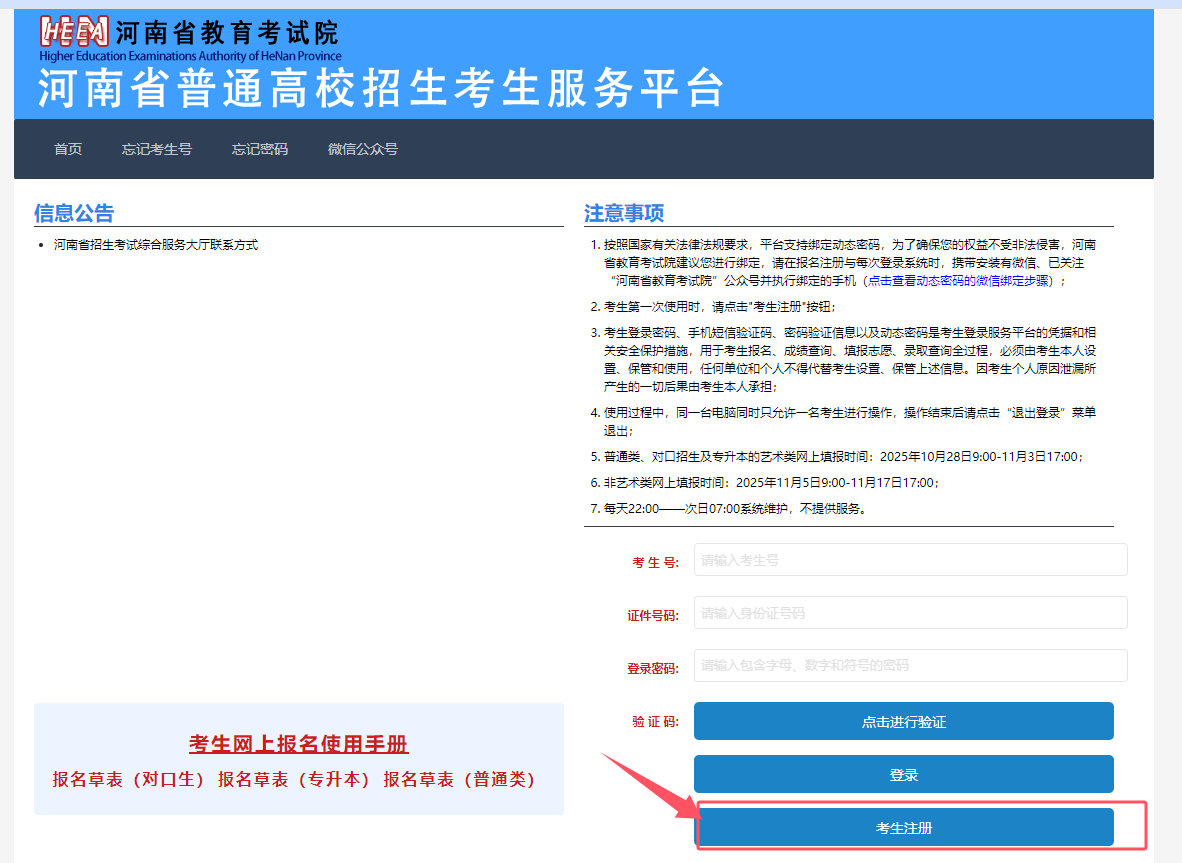Open 报名草表（对口生）link
The width and height of the screenshot is (1182, 863).
pyautogui.click(x=129, y=779)
